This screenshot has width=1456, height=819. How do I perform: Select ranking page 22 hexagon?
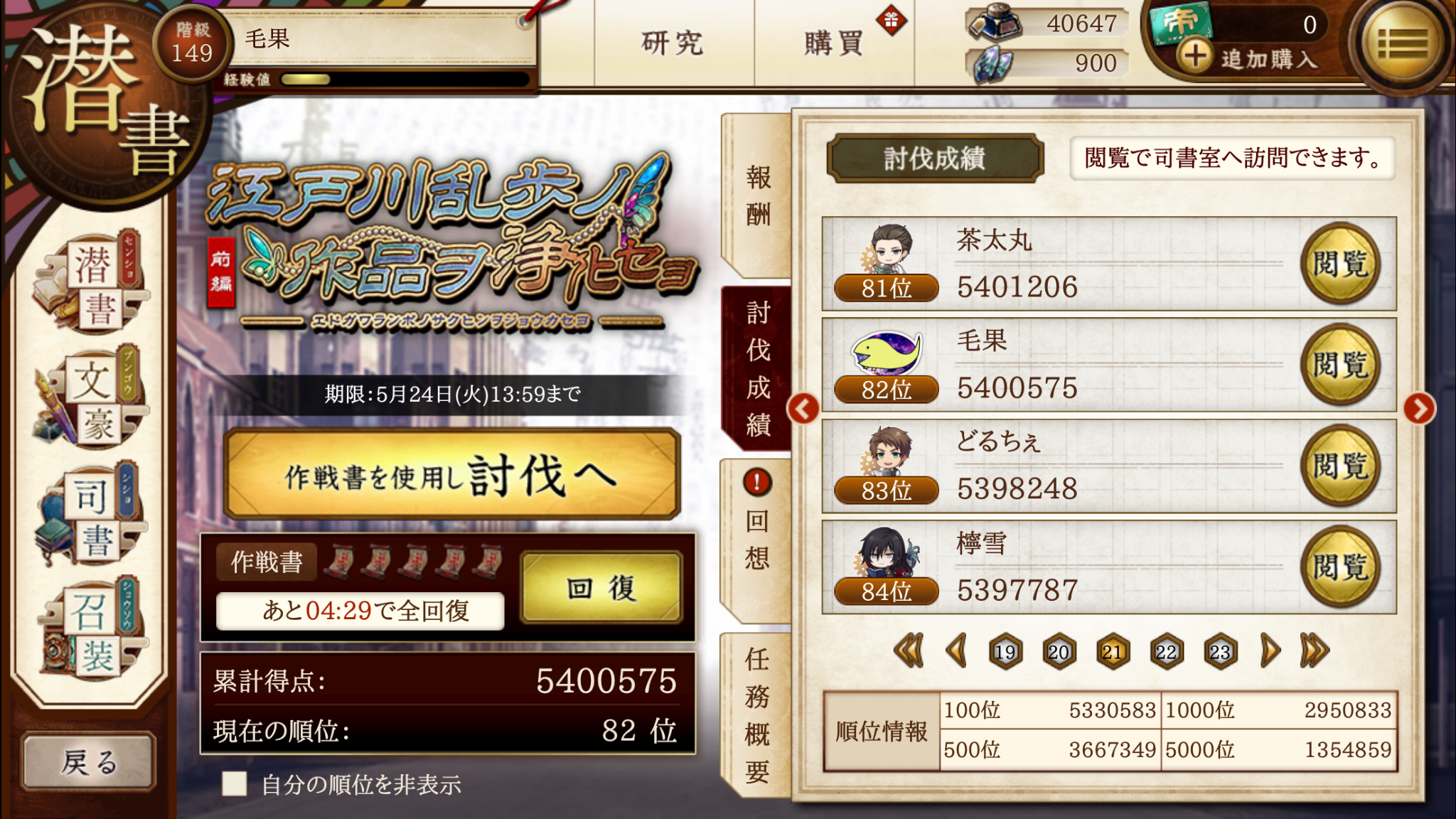pyautogui.click(x=1166, y=651)
